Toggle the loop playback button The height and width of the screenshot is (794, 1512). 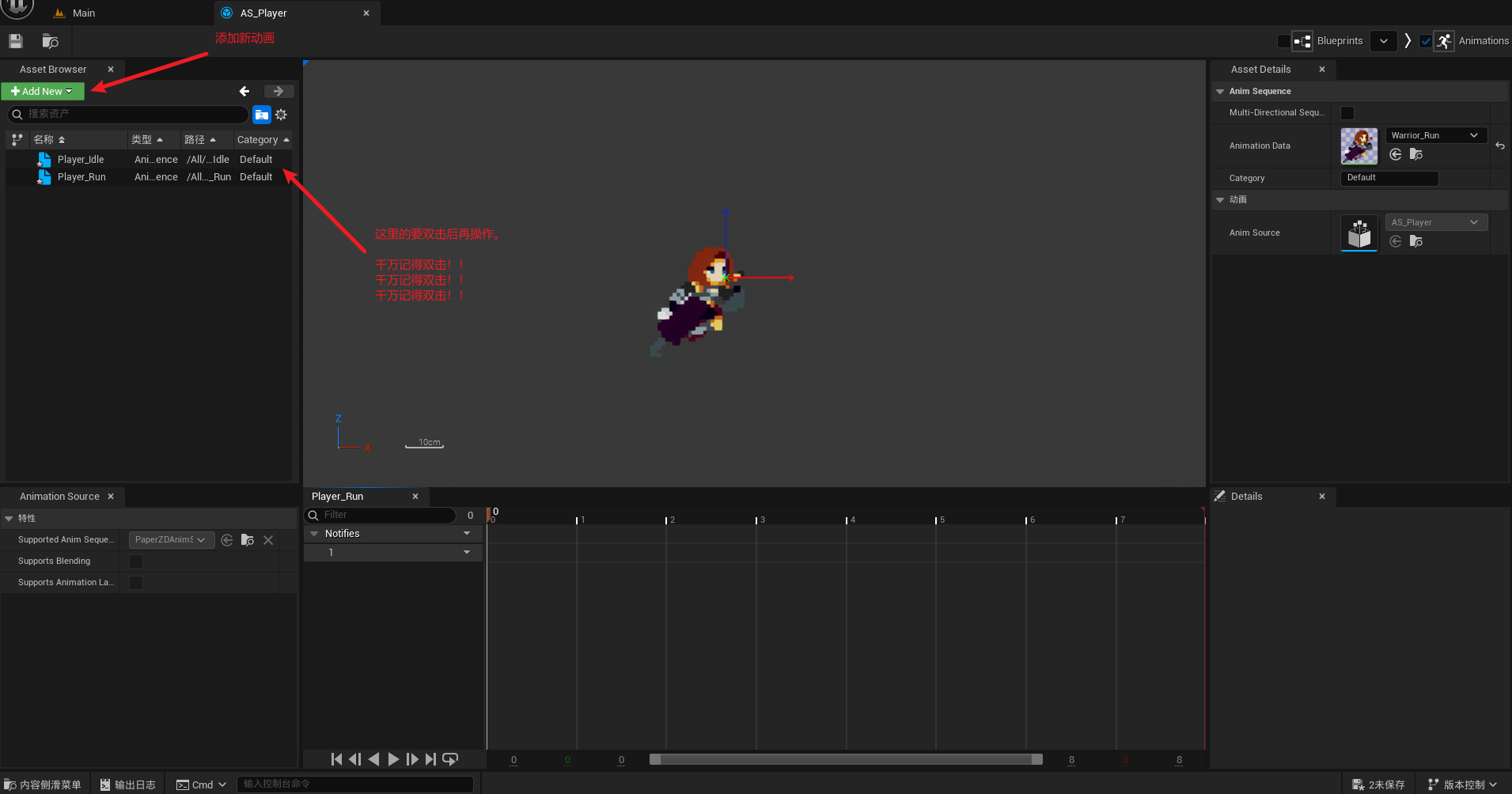click(450, 759)
